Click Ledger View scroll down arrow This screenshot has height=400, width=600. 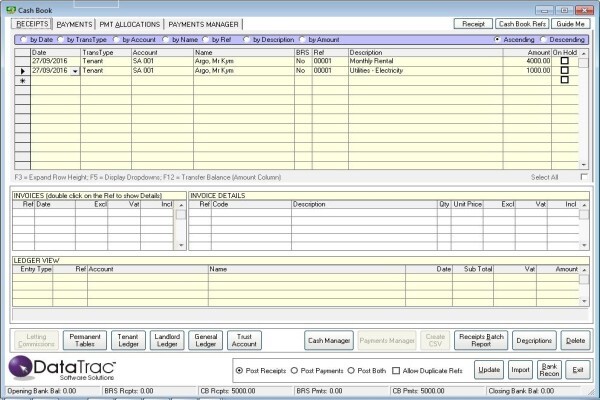coord(584,301)
